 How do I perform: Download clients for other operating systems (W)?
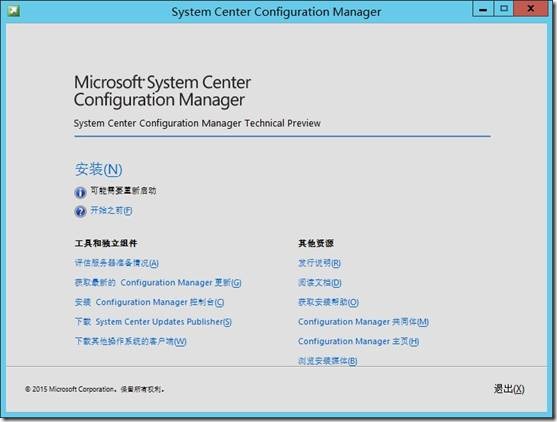tap(130, 341)
